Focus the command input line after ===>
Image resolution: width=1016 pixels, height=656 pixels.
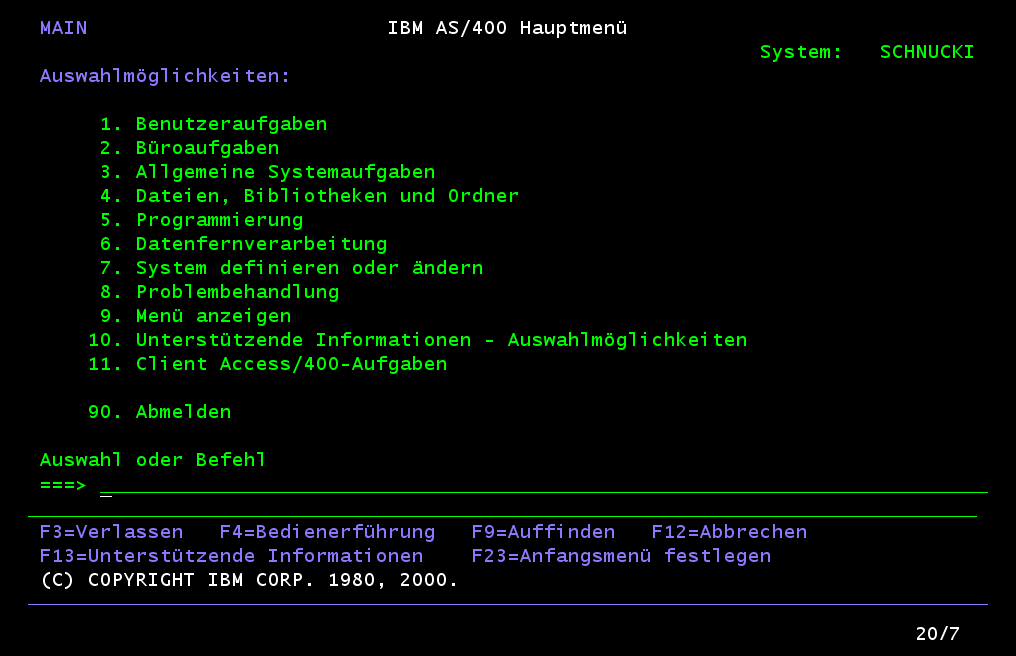544,485
